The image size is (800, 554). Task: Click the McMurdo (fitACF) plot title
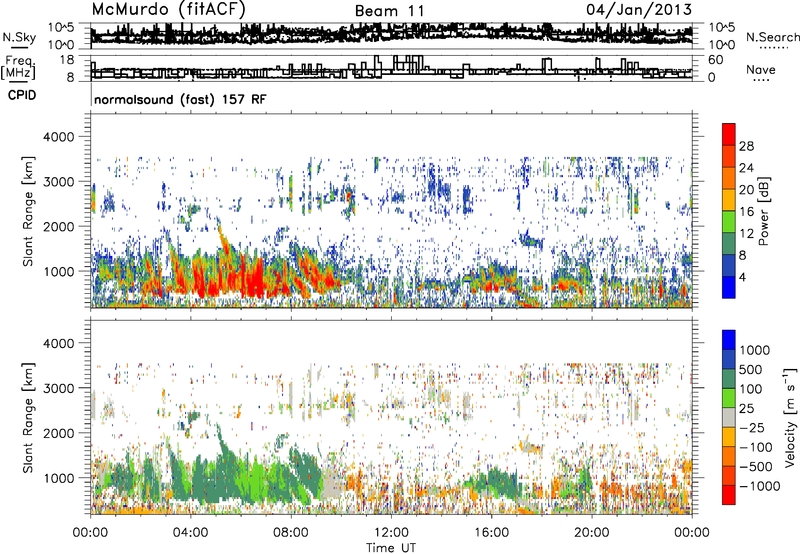pos(169,10)
